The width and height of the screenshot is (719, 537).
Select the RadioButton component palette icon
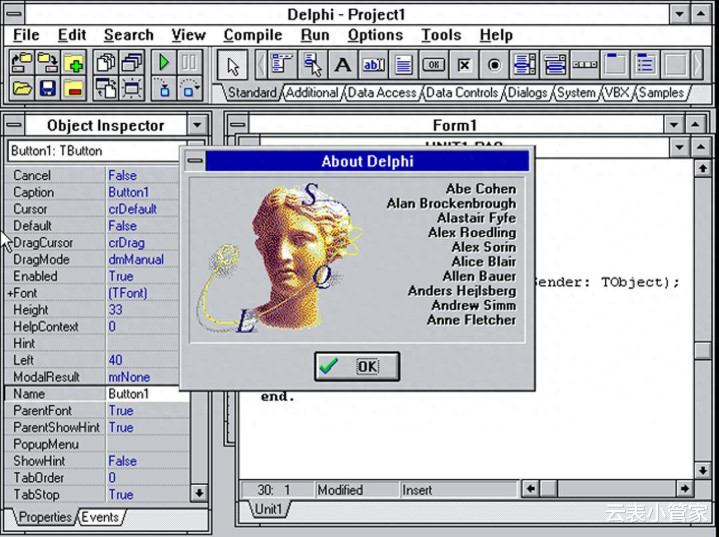point(494,66)
